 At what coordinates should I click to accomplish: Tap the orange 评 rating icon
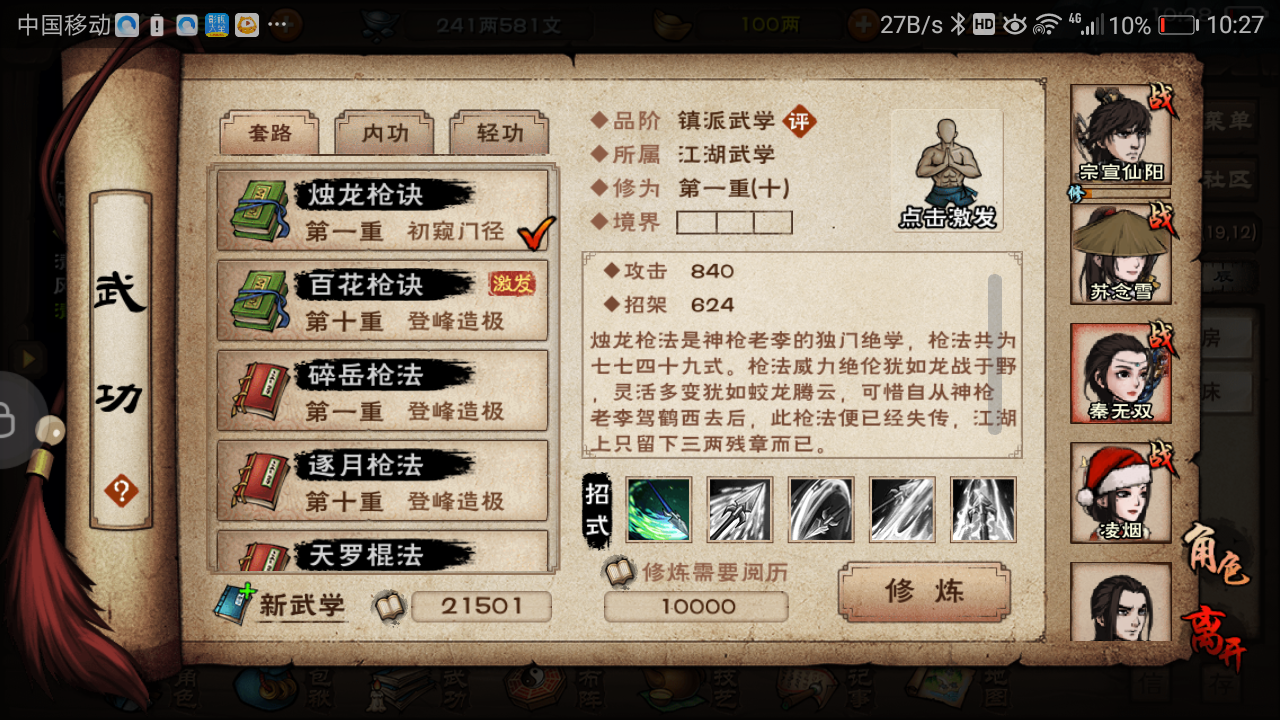[798, 122]
